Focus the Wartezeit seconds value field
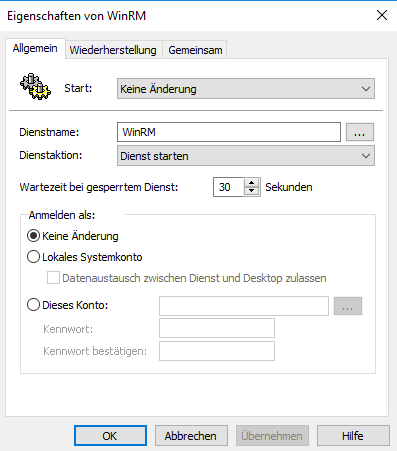The image size is (397, 451). coord(229,187)
